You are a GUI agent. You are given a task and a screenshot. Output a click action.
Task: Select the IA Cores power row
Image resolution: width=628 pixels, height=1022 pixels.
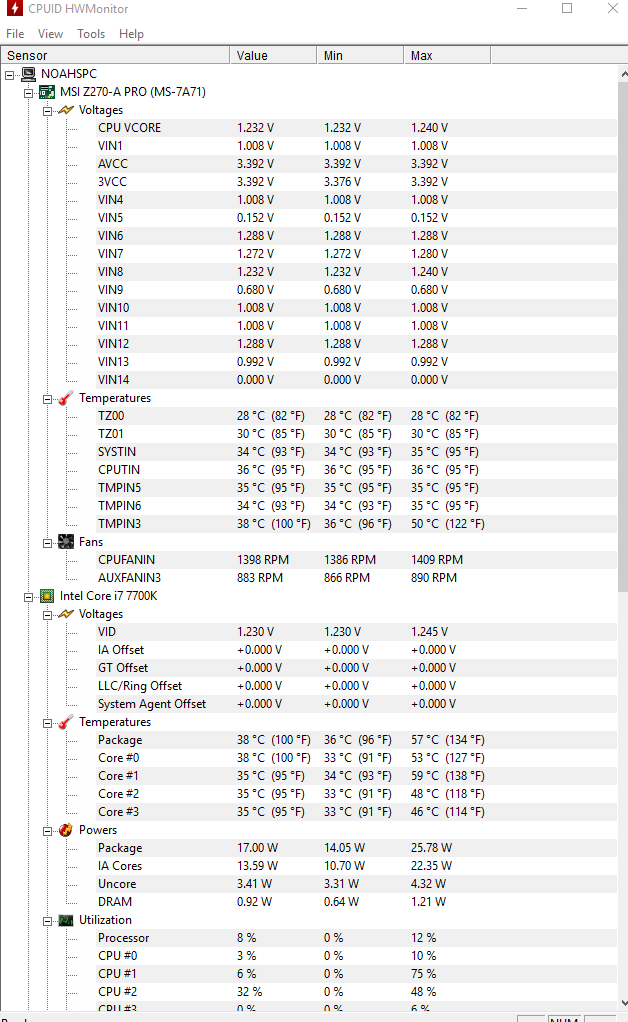[x=356, y=866]
